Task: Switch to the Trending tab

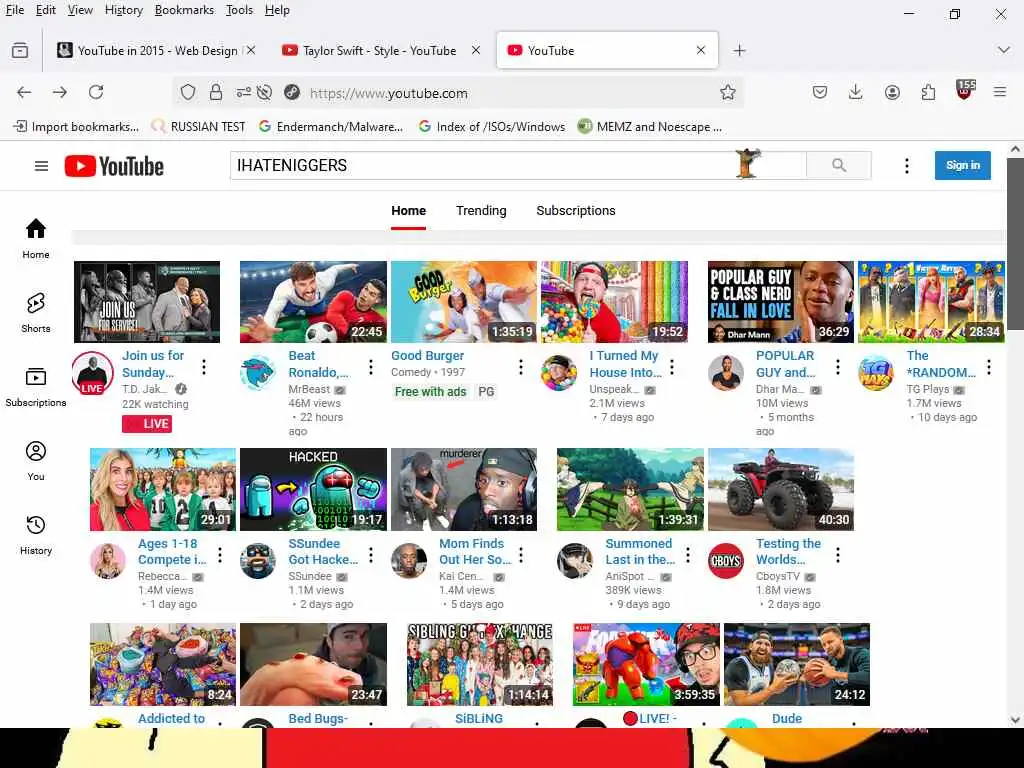Action: coord(481,210)
